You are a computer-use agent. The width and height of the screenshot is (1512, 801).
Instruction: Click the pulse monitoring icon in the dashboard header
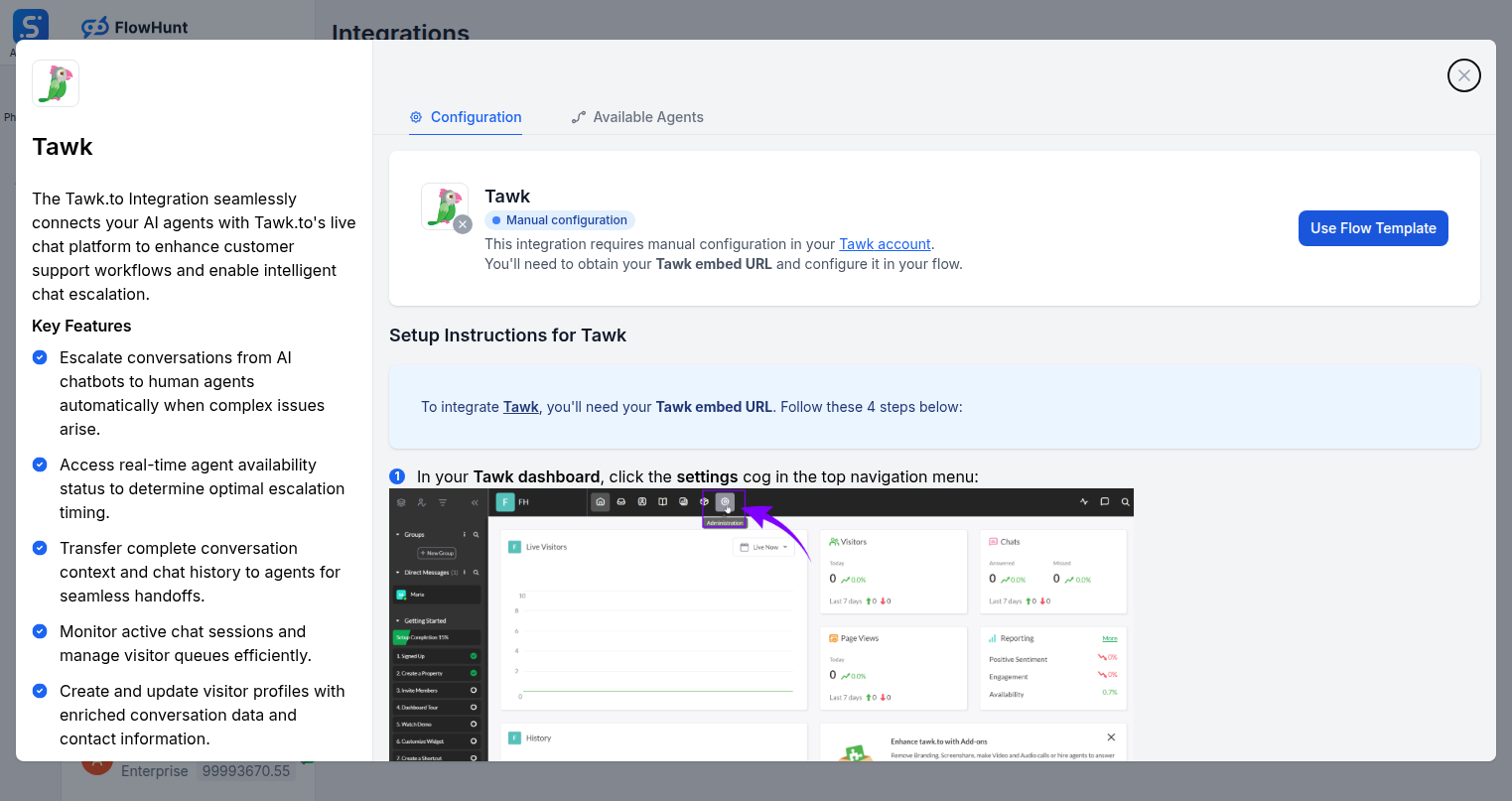point(1083,502)
